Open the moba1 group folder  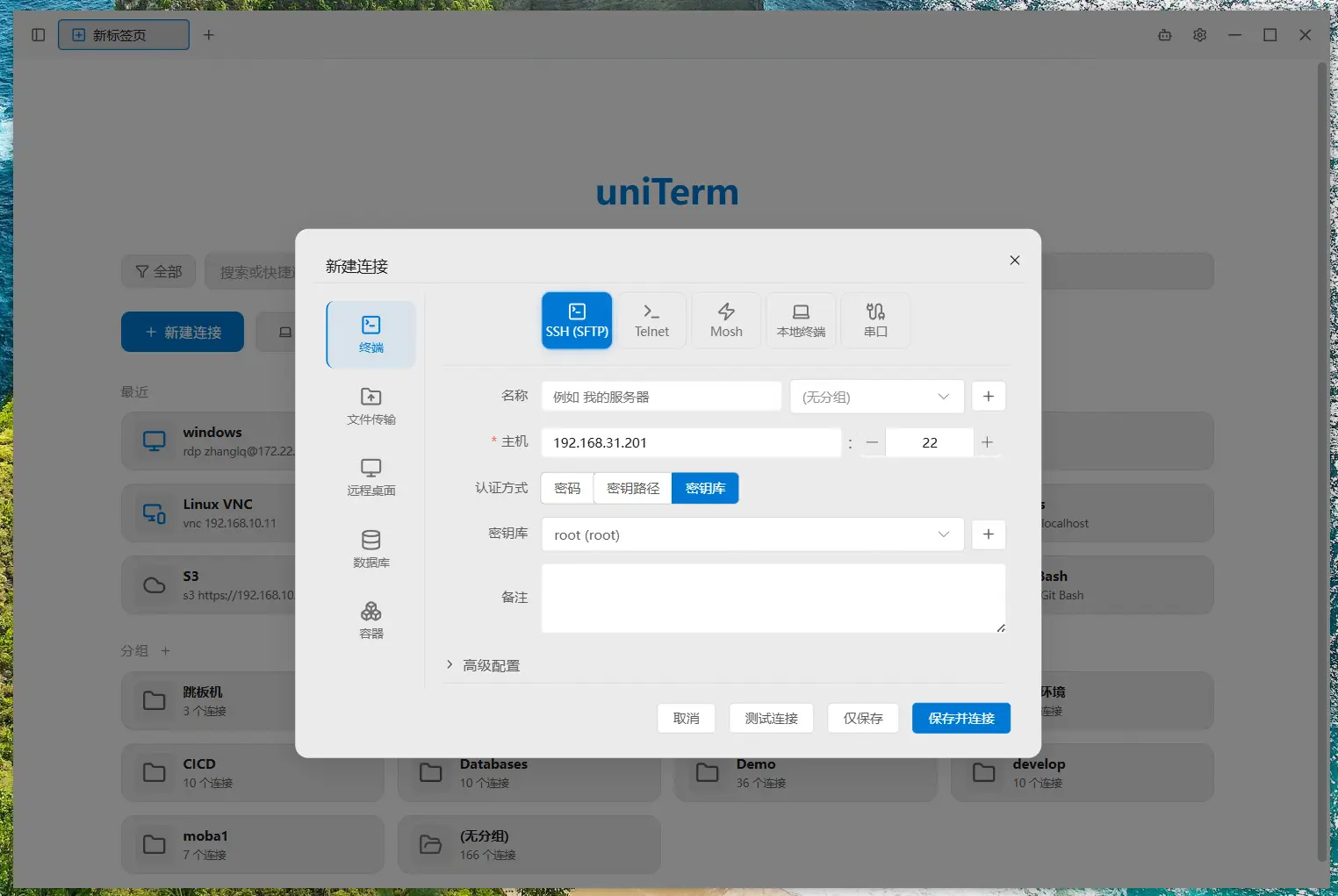252,845
